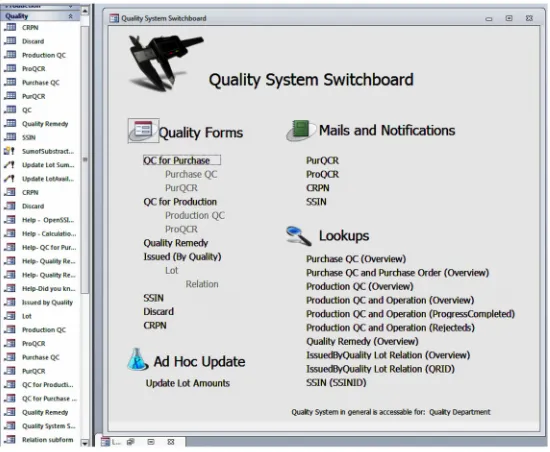The image size is (550, 452).
Task: Open Quality Remedy under Quality Forms
Action: 176,243
